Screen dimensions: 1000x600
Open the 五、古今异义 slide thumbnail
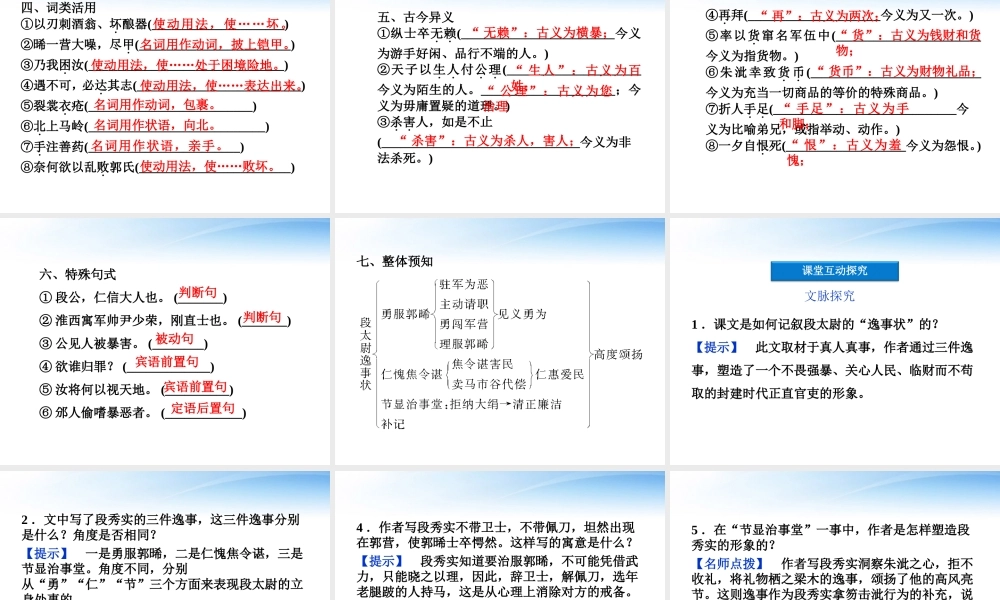pyautogui.click(x=500, y=100)
